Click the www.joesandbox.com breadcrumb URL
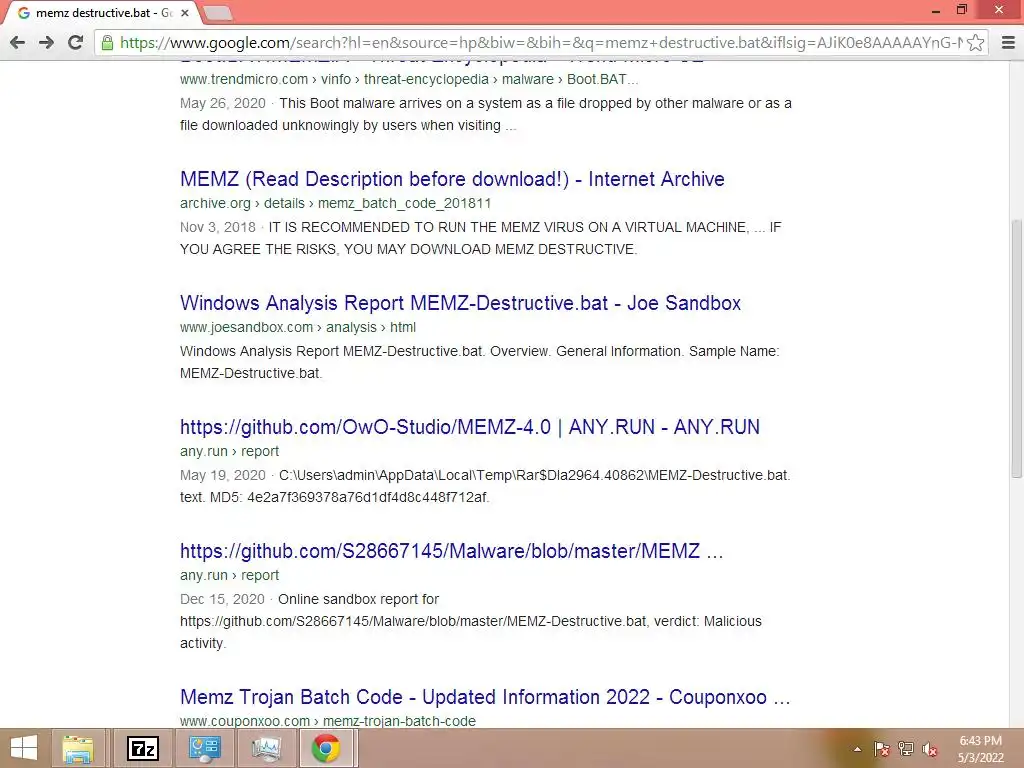The height and width of the screenshot is (768, 1024). (298, 327)
